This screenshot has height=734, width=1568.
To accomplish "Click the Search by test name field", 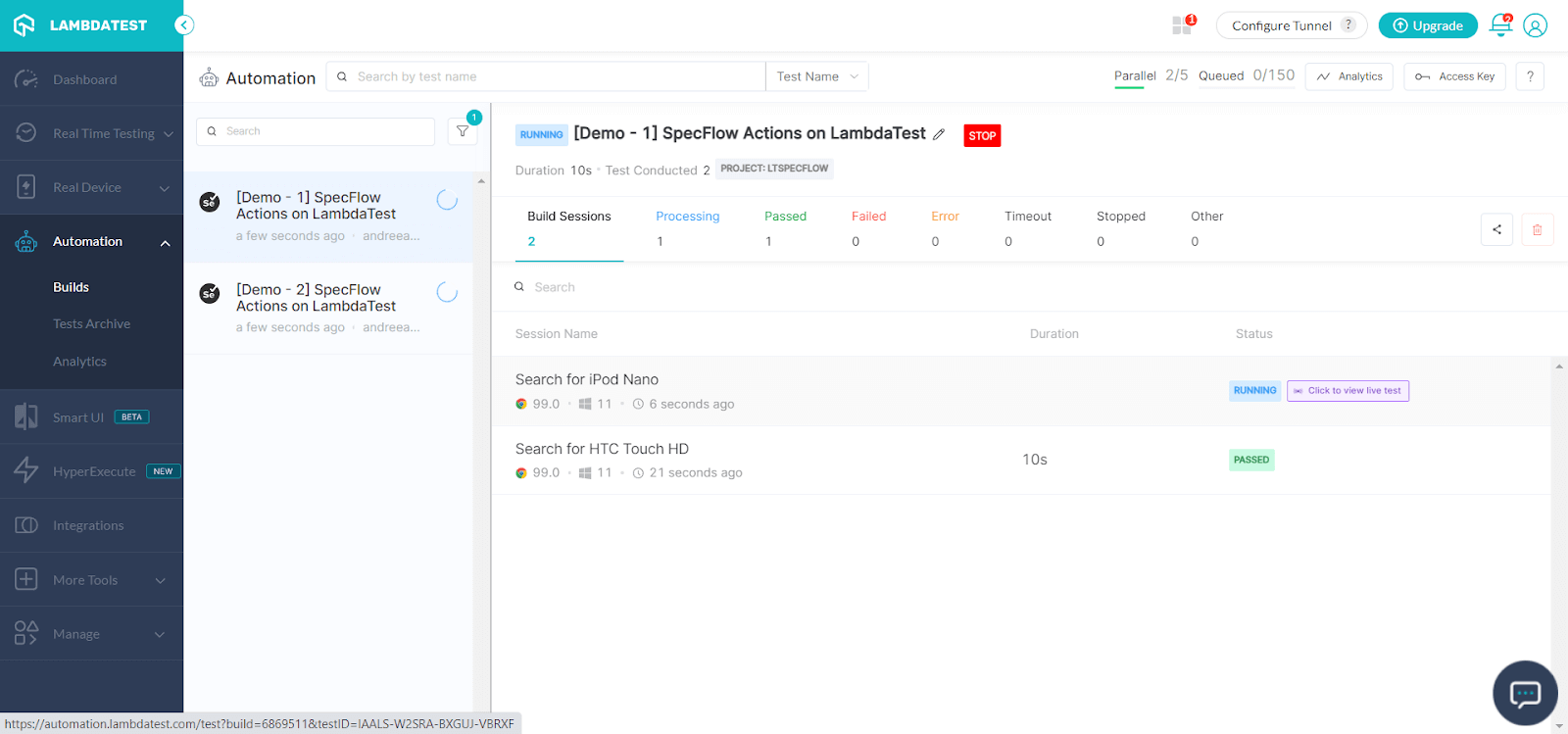I will pyautogui.click(x=546, y=76).
